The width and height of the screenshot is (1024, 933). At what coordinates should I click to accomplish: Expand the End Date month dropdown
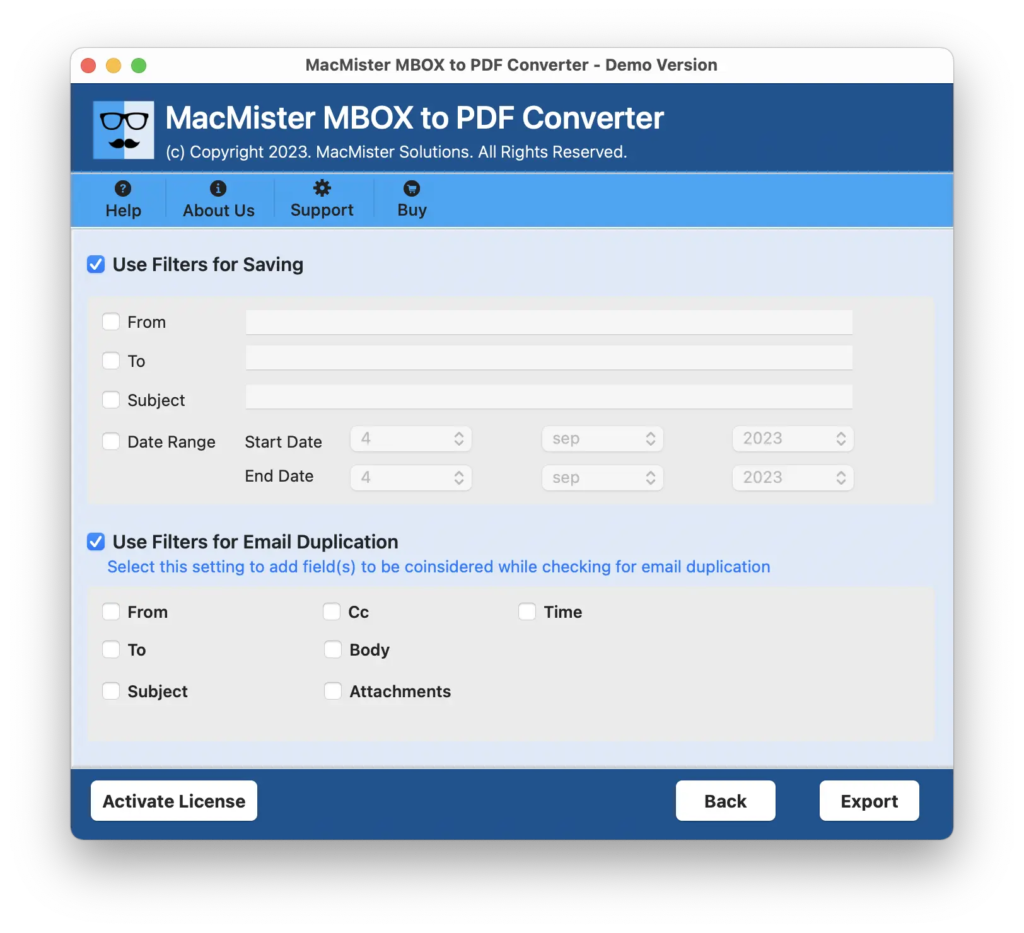(x=602, y=478)
